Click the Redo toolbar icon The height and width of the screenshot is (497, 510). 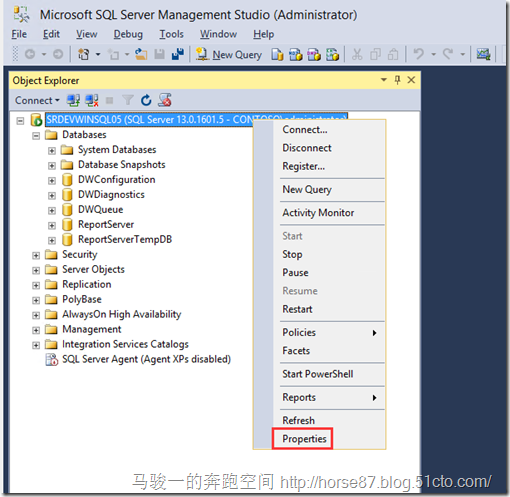click(448, 54)
